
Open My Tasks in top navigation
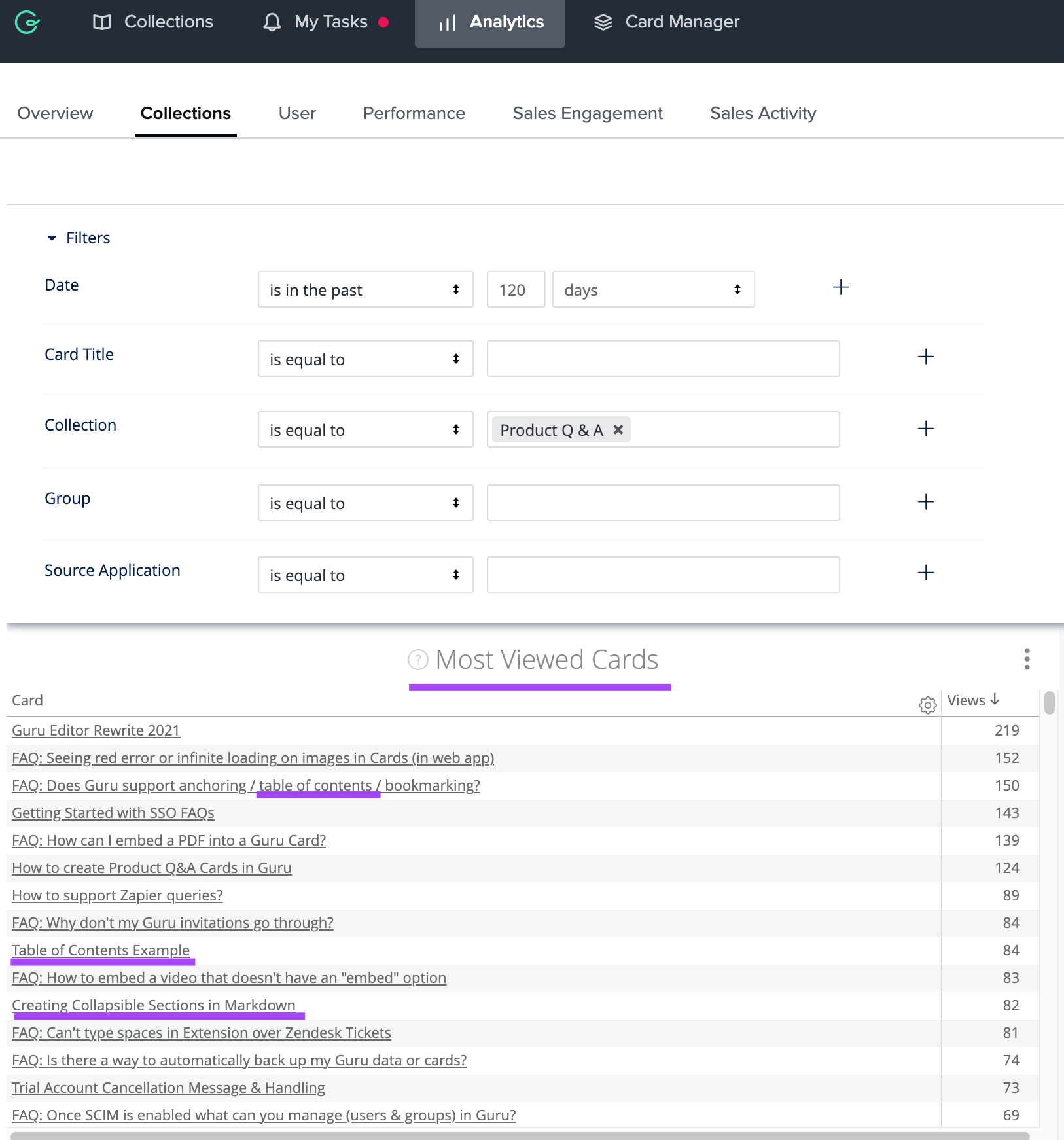[326, 22]
